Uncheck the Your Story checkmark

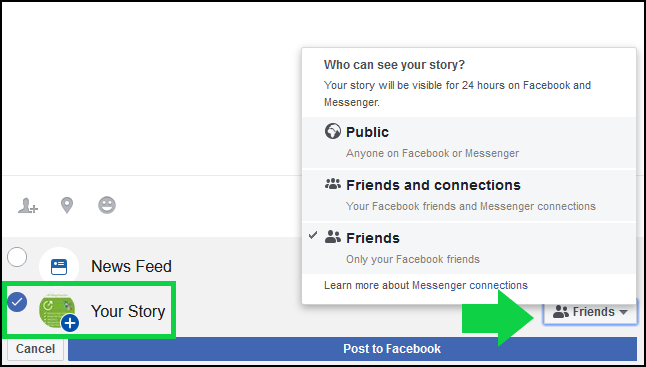tap(17, 302)
